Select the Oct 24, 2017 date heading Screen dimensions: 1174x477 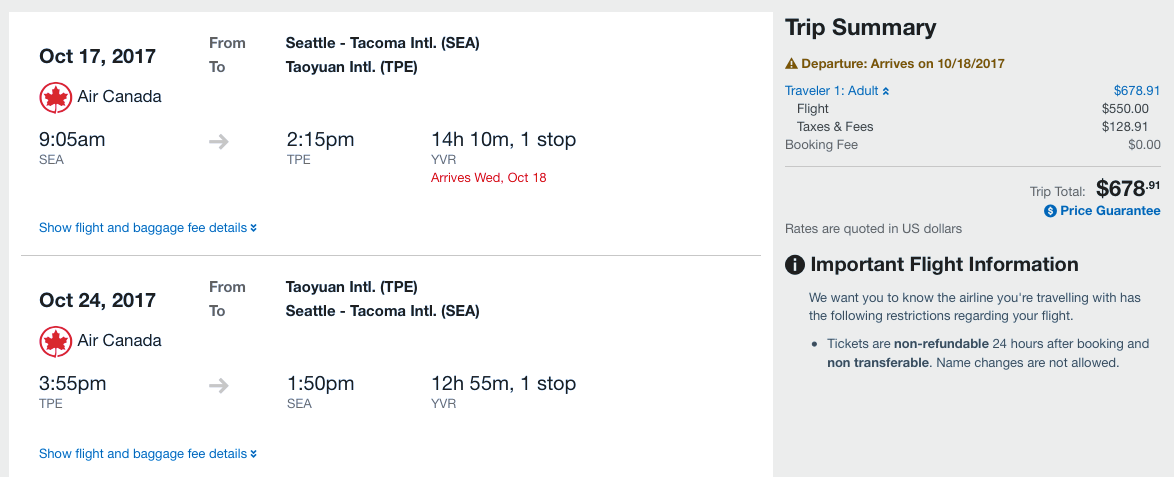coord(98,300)
